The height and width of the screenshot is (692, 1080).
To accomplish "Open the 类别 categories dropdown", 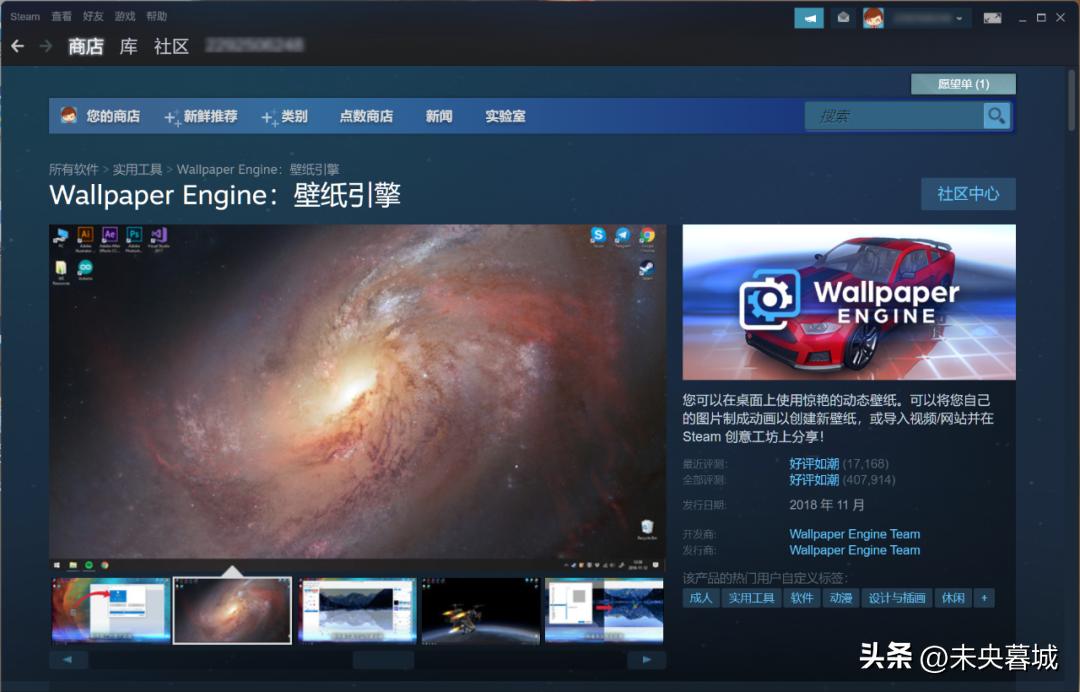I will pyautogui.click(x=285, y=116).
